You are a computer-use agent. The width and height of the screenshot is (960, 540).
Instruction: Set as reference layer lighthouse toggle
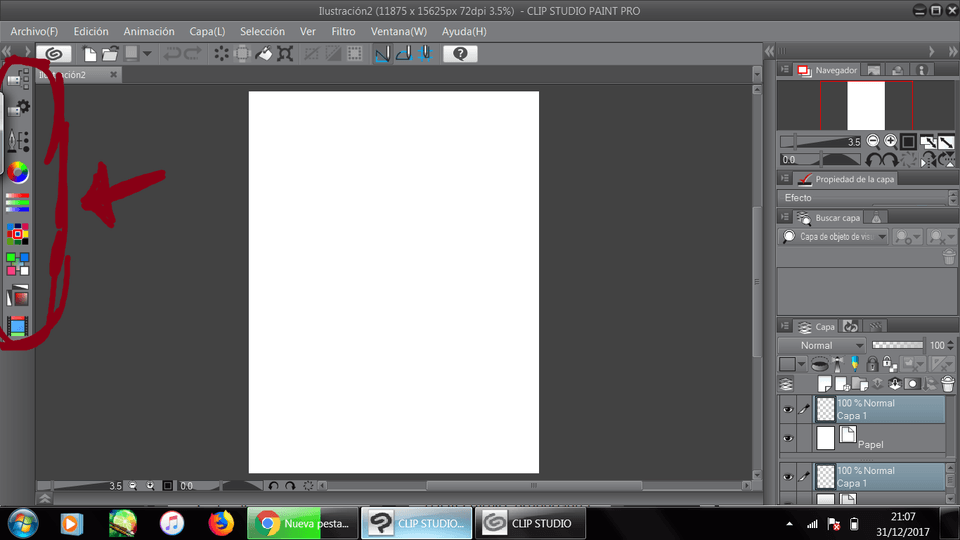click(x=838, y=364)
